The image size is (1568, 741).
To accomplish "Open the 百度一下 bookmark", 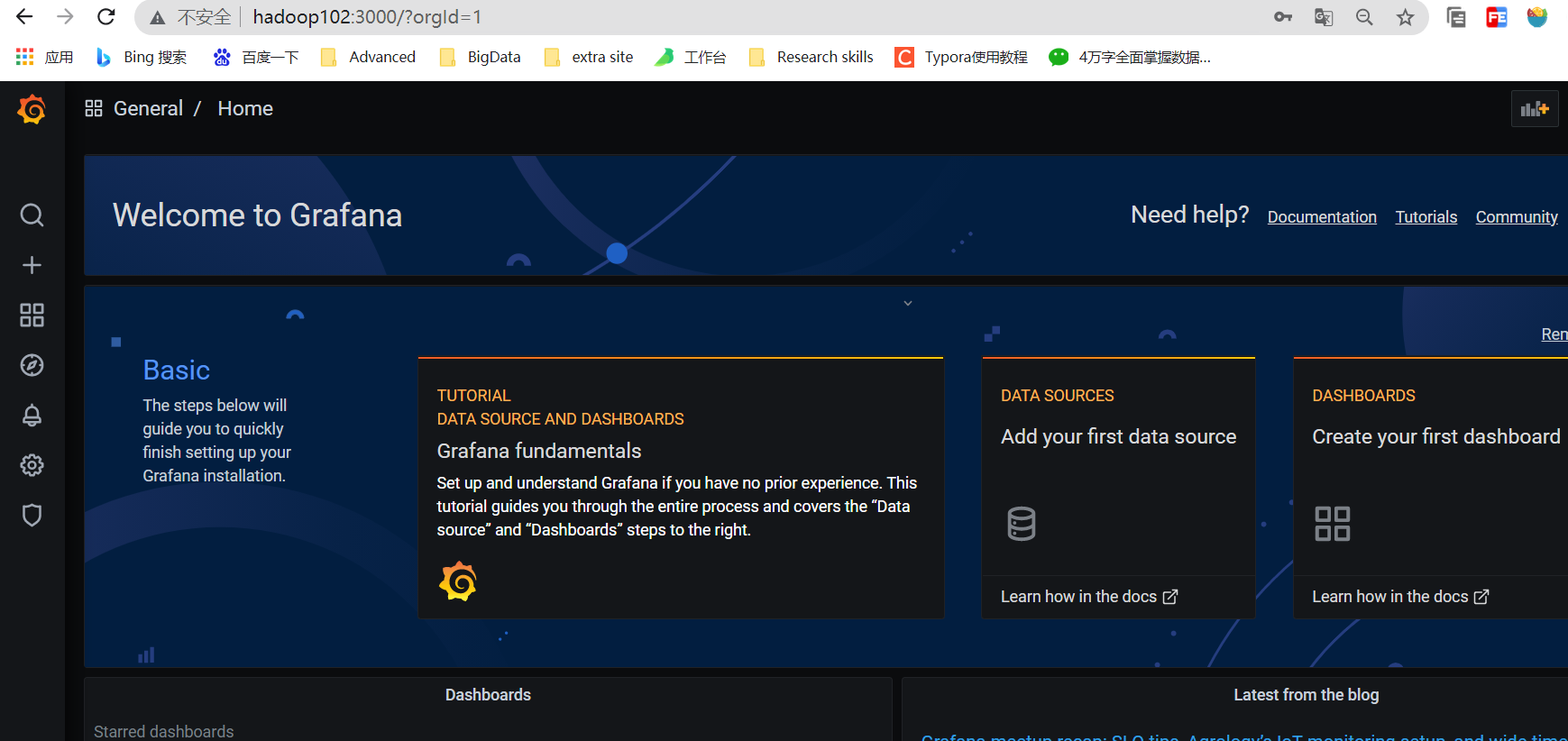I will point(255,57).
